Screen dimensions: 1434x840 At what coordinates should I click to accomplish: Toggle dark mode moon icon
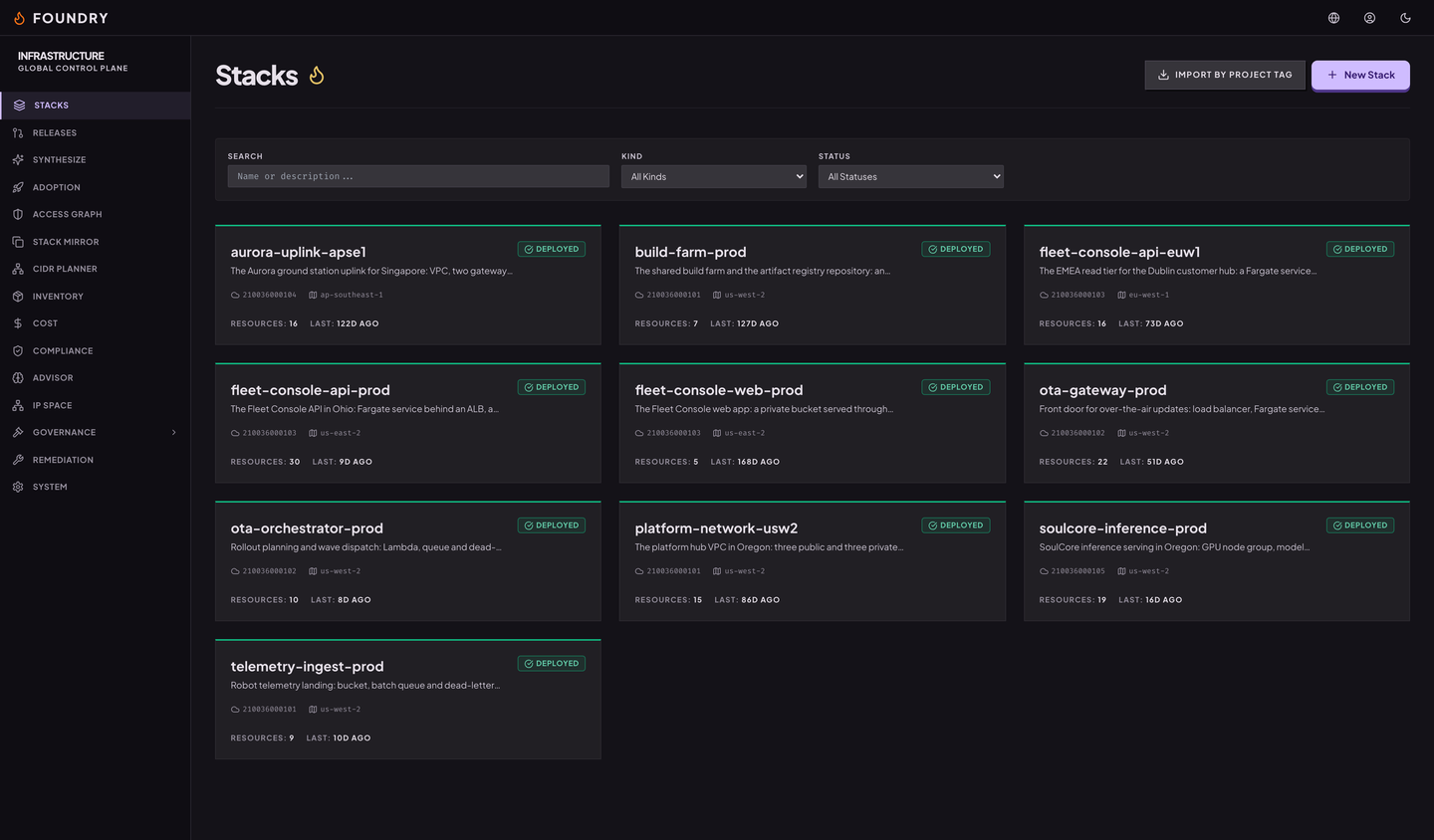click(x=1405, y=18)
